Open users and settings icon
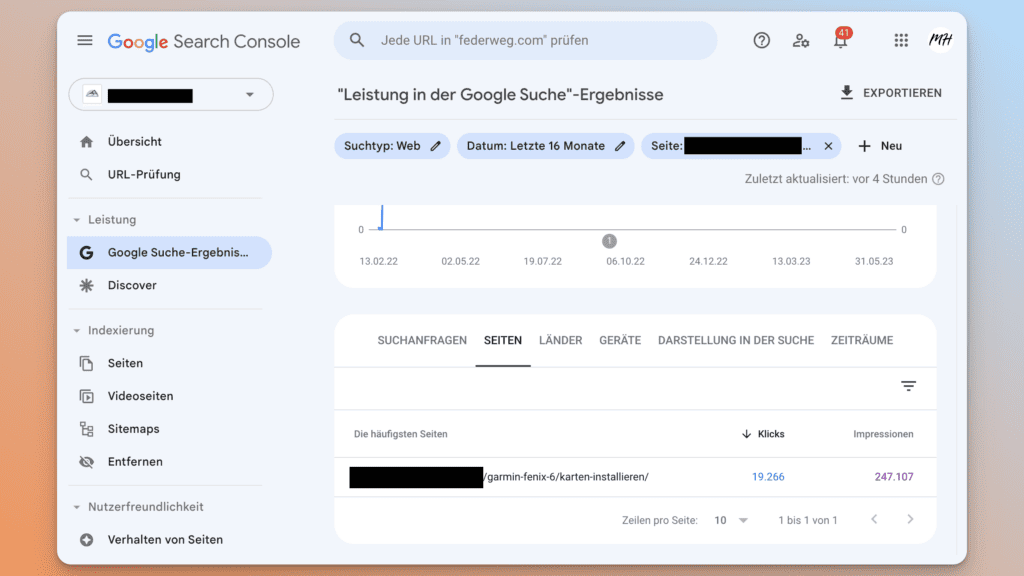1024x576 pixels. [801, 40]
